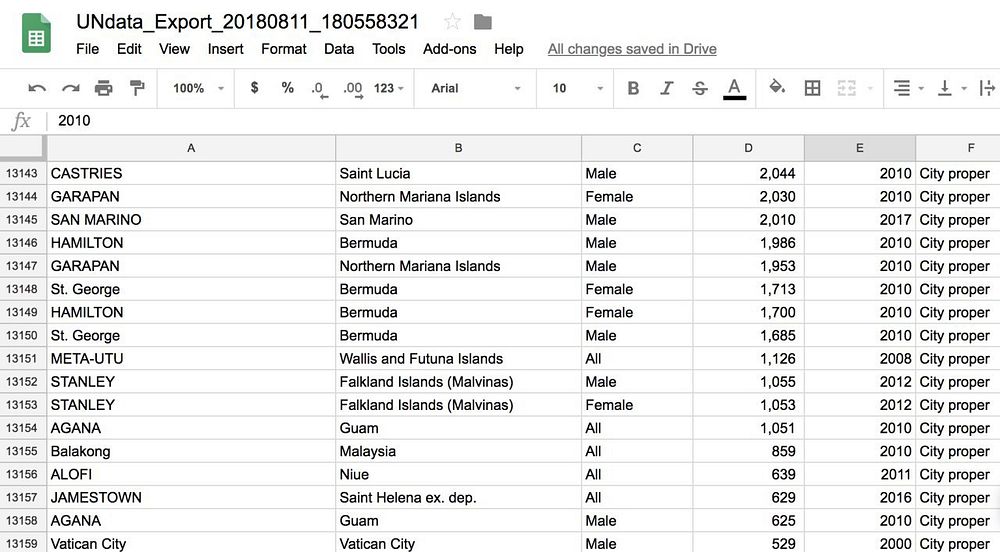The width and height of the screenshot is (1000, 552).
Task: Click the META-UTU cell
Action: (191, 358)
